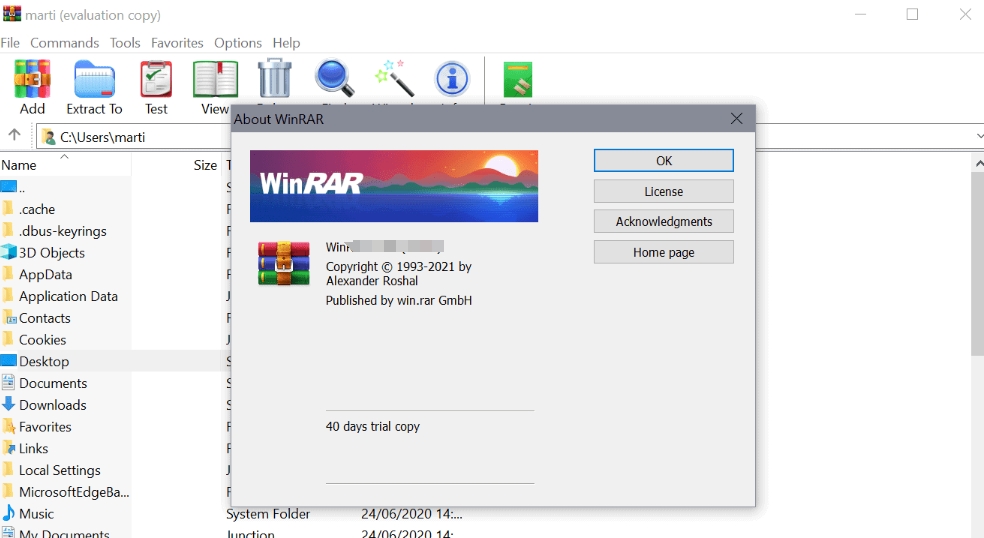The image size is (984, 538).
Task: Click the Test archive toolbar icon
Action: click(156, 79)
